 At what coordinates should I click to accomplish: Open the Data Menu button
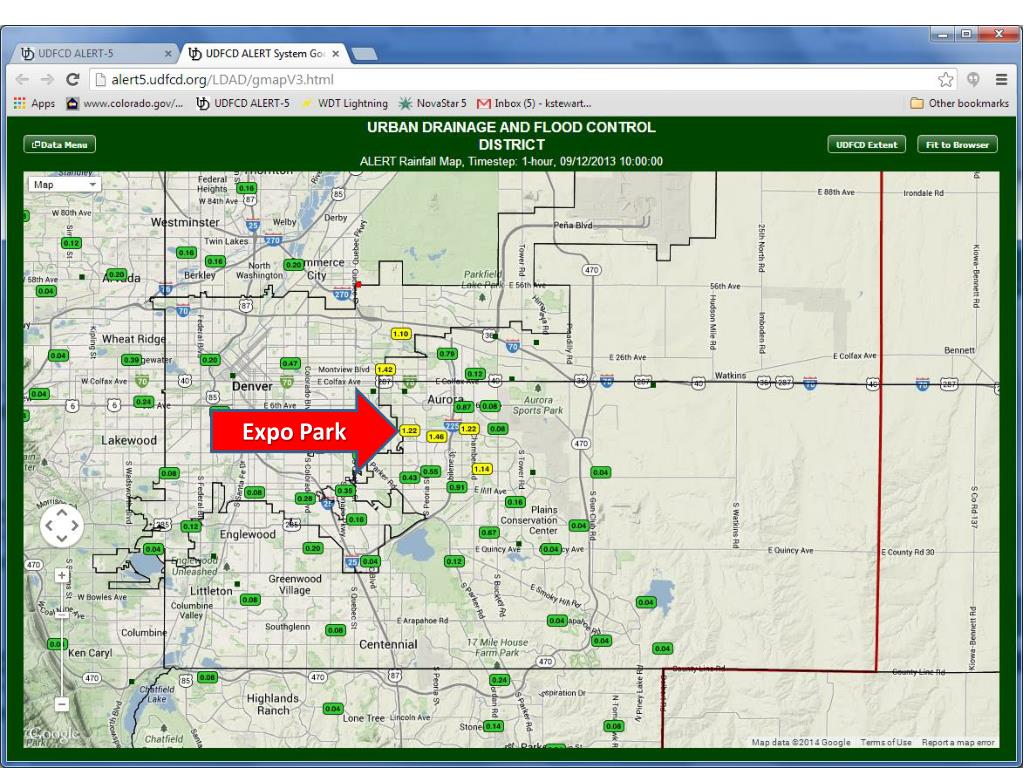coord(59,144)
